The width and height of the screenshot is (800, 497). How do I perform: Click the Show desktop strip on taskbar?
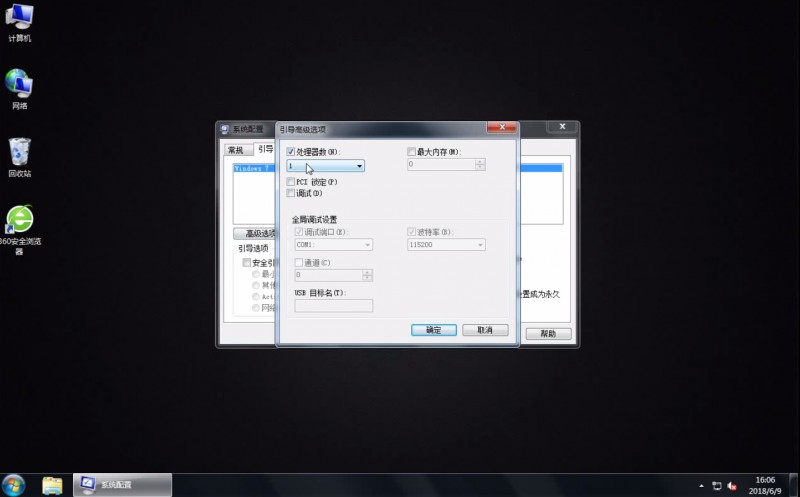[x=794, y=485]
